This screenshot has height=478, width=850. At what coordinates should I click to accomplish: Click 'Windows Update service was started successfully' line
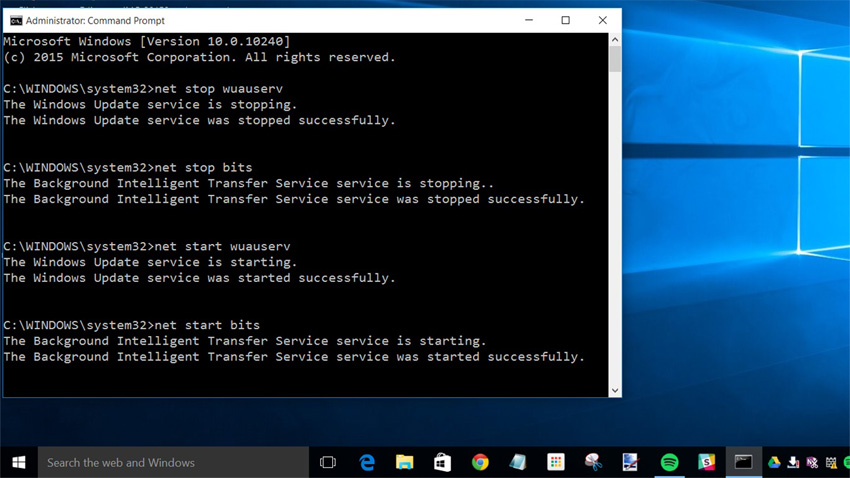coord(199,278)
